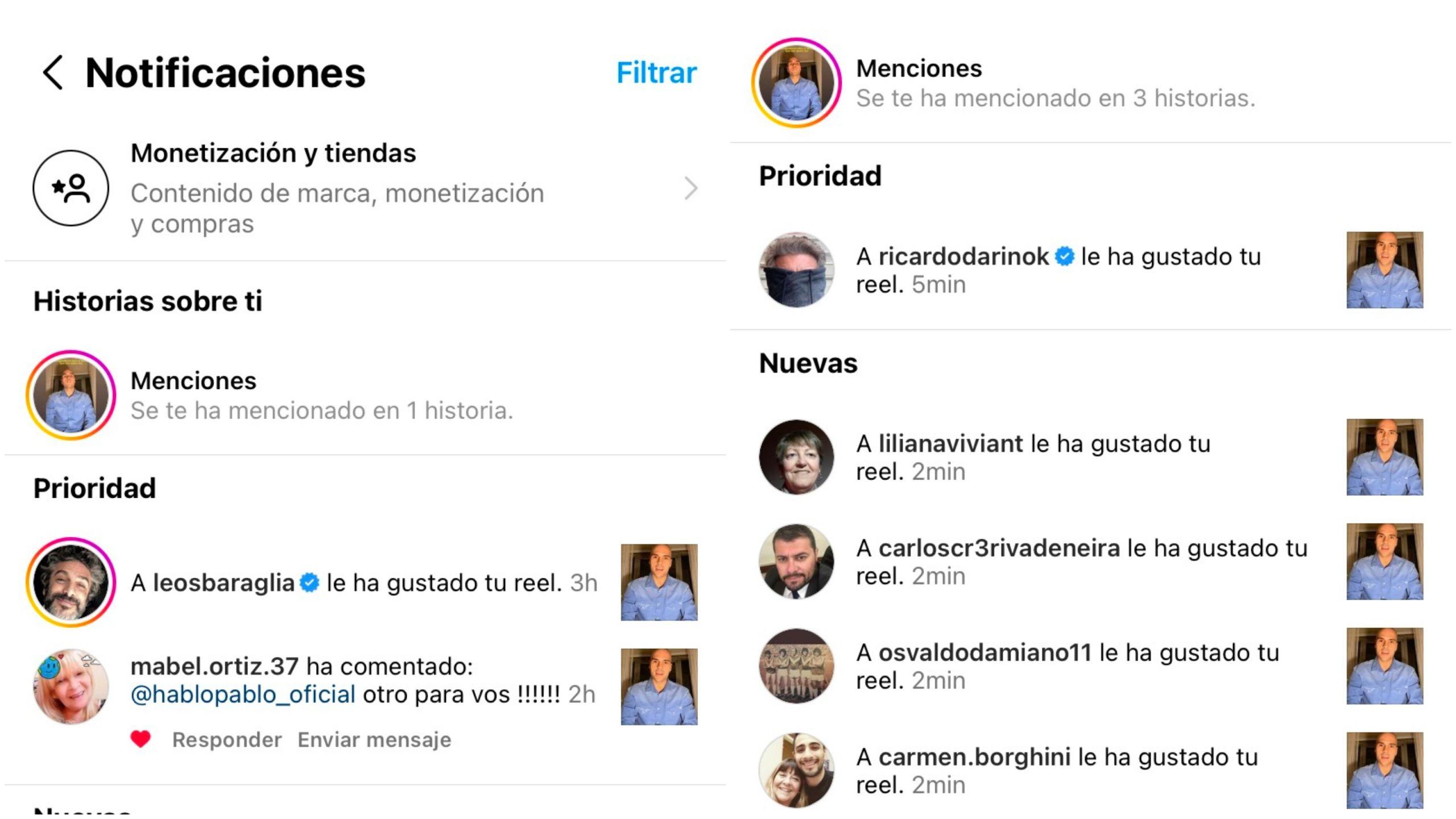Open ricardodarinok's profile avatar
Screen dimensions: 1456x819
coord(796,270)
